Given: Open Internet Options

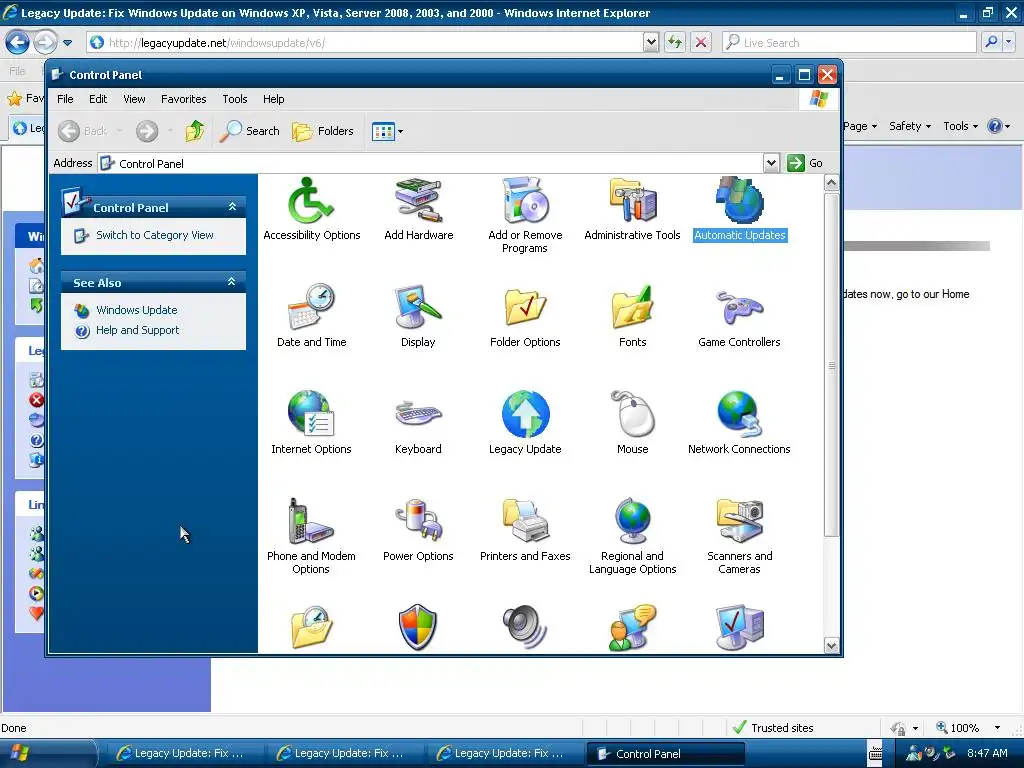Looking at the screenshot, I should point(312,423).
